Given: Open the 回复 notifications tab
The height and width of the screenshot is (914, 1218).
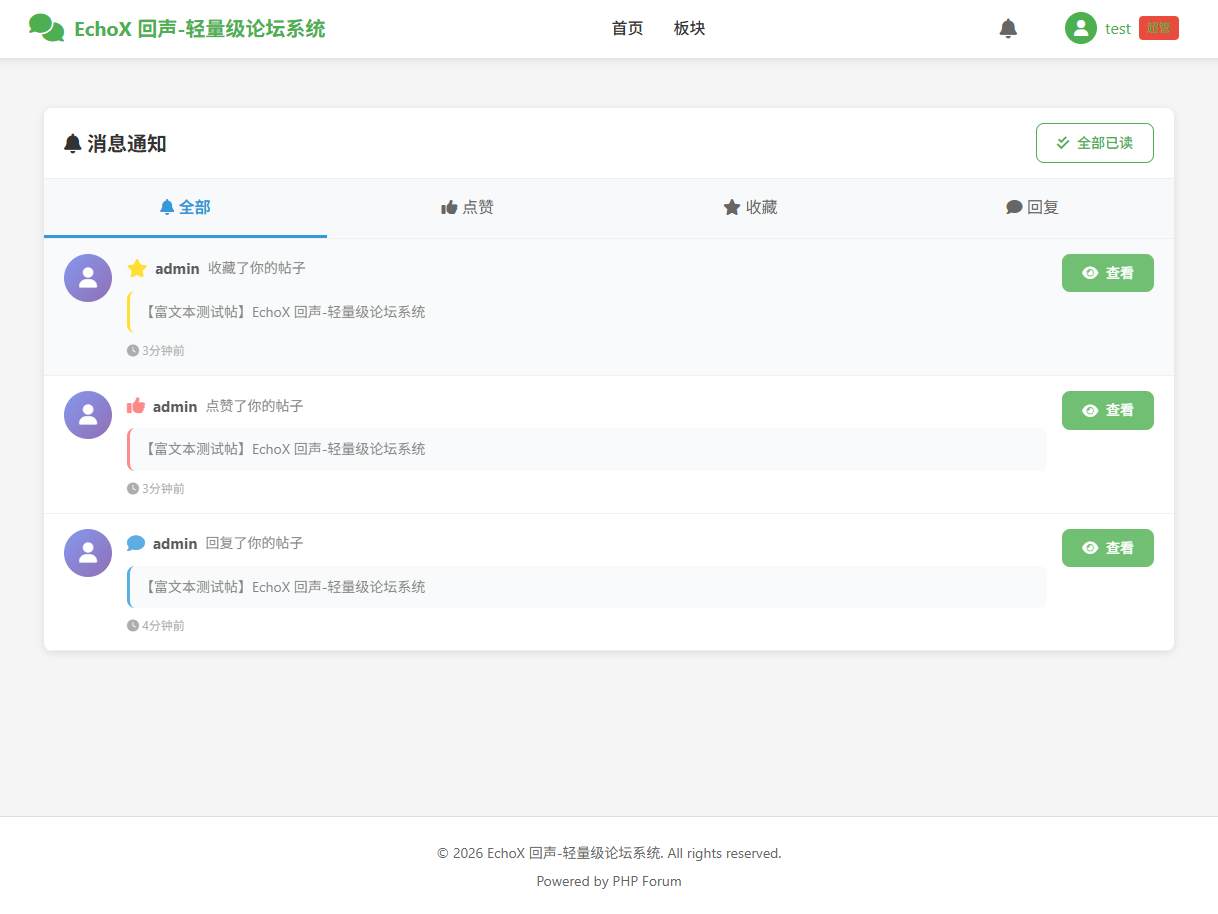Looking at the screenshot, I should pyautogui.click(x=1032, y=207).
